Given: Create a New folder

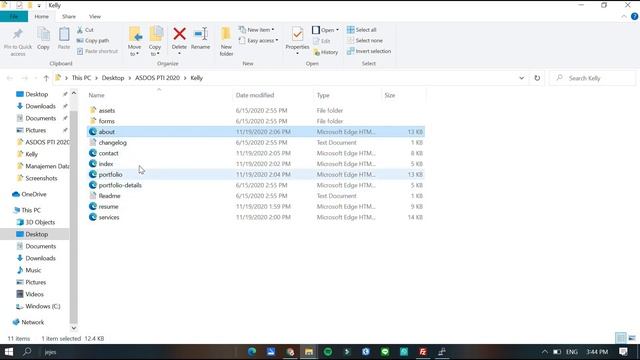Looking at the screenshot, I should [x=226, y=41].
